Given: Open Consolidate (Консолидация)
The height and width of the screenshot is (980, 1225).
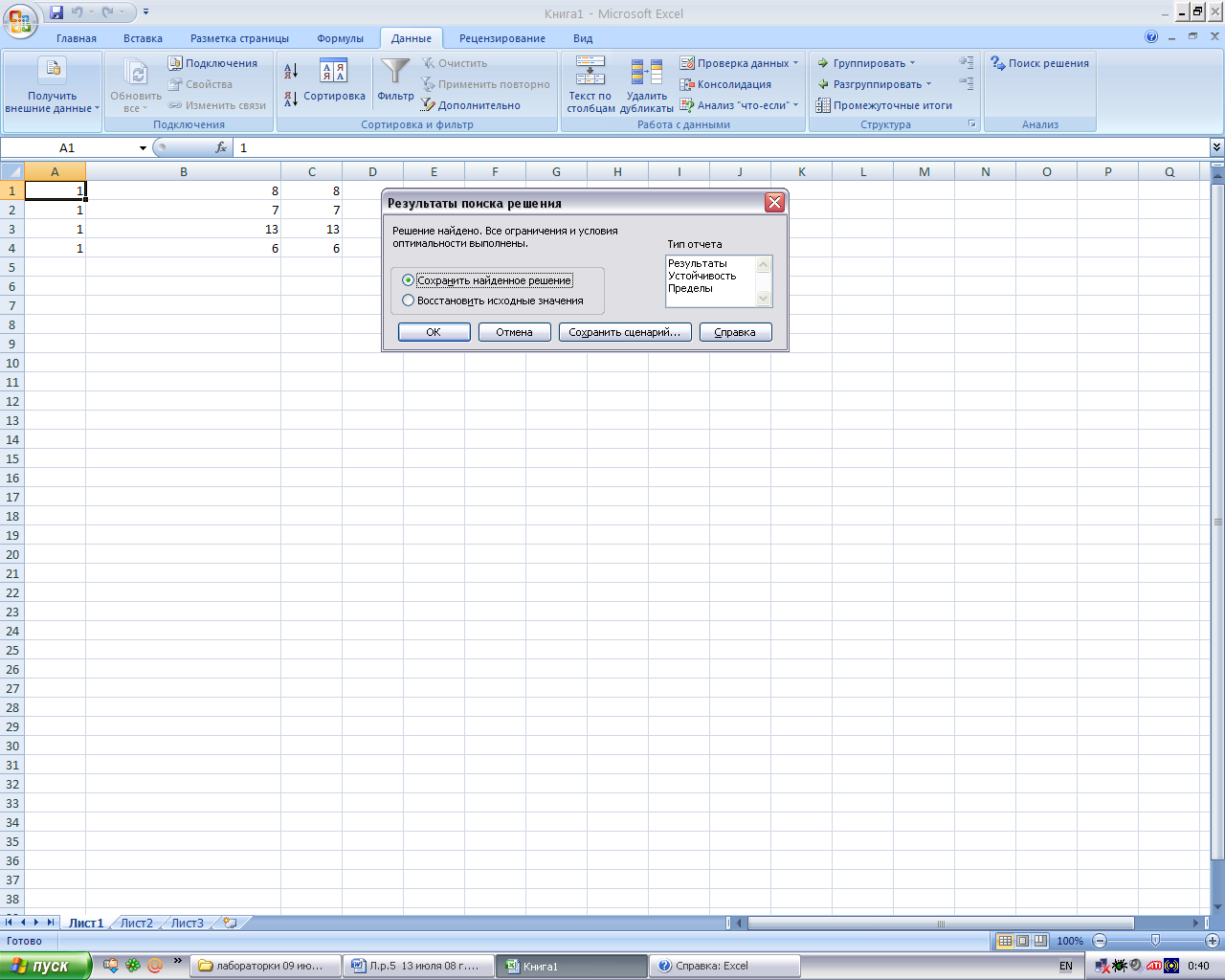Looking at the screenshot, I should (725, 84).
